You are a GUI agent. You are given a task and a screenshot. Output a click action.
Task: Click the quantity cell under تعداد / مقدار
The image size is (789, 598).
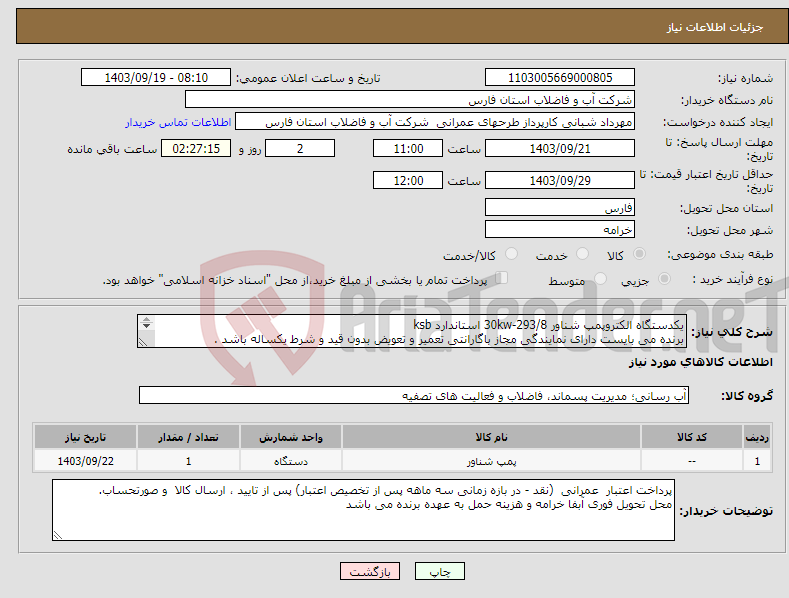188,461
